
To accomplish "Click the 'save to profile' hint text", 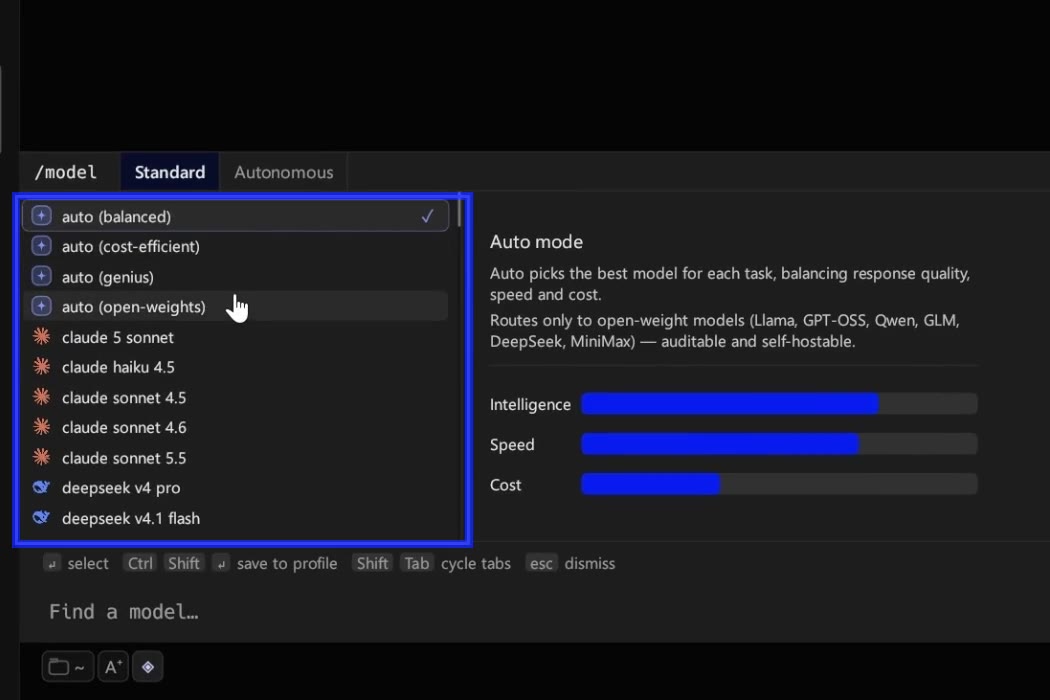I will coord(287,563).
